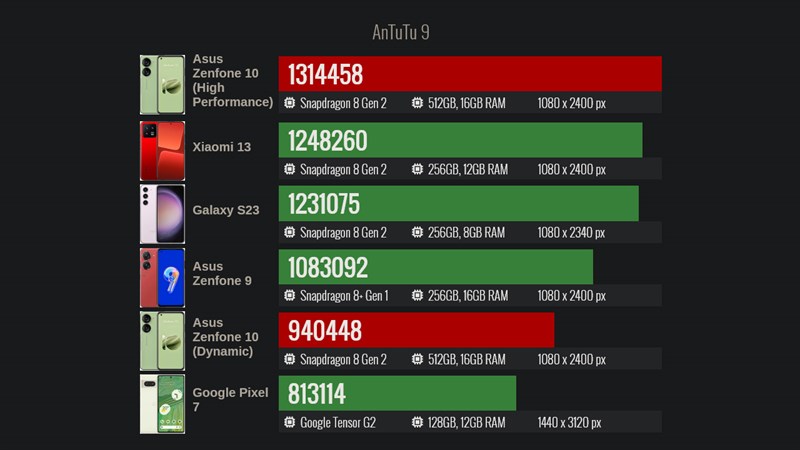The image size is (800, 450).
Task: Click the 256GB, 8GB RAM text
Action: (466, 233)
